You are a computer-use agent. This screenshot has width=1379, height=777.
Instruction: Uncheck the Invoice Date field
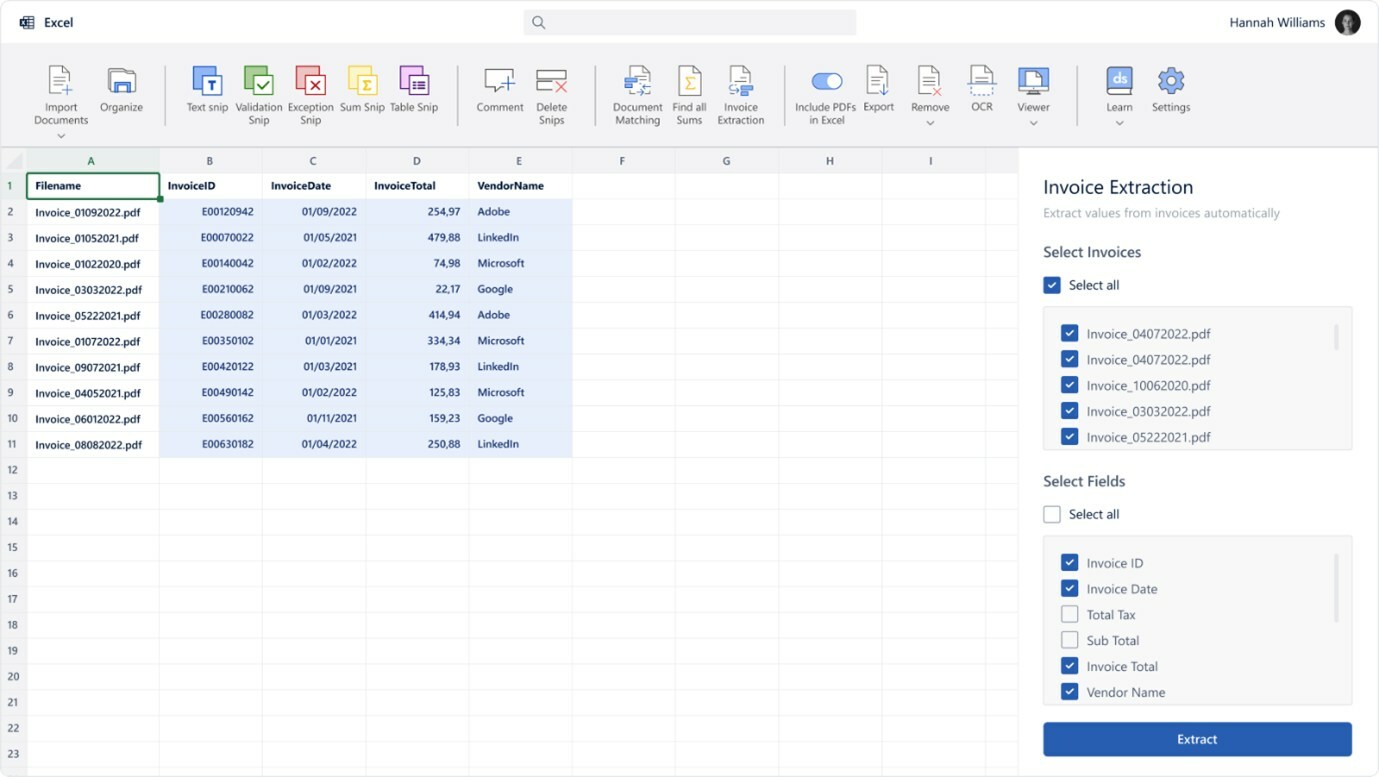1069,589
